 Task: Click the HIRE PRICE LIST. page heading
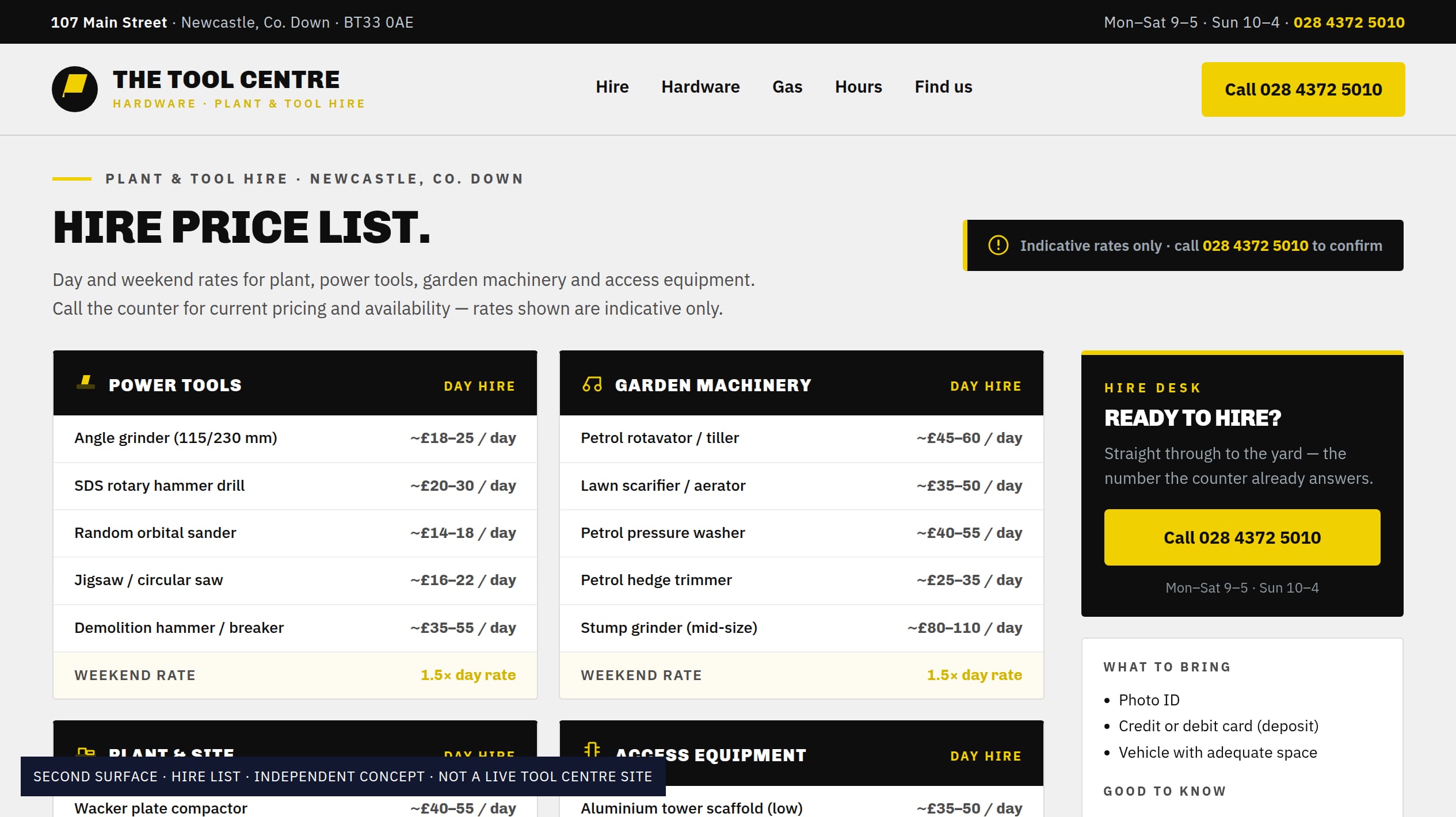pyautogui.click(x=242, y=227)
